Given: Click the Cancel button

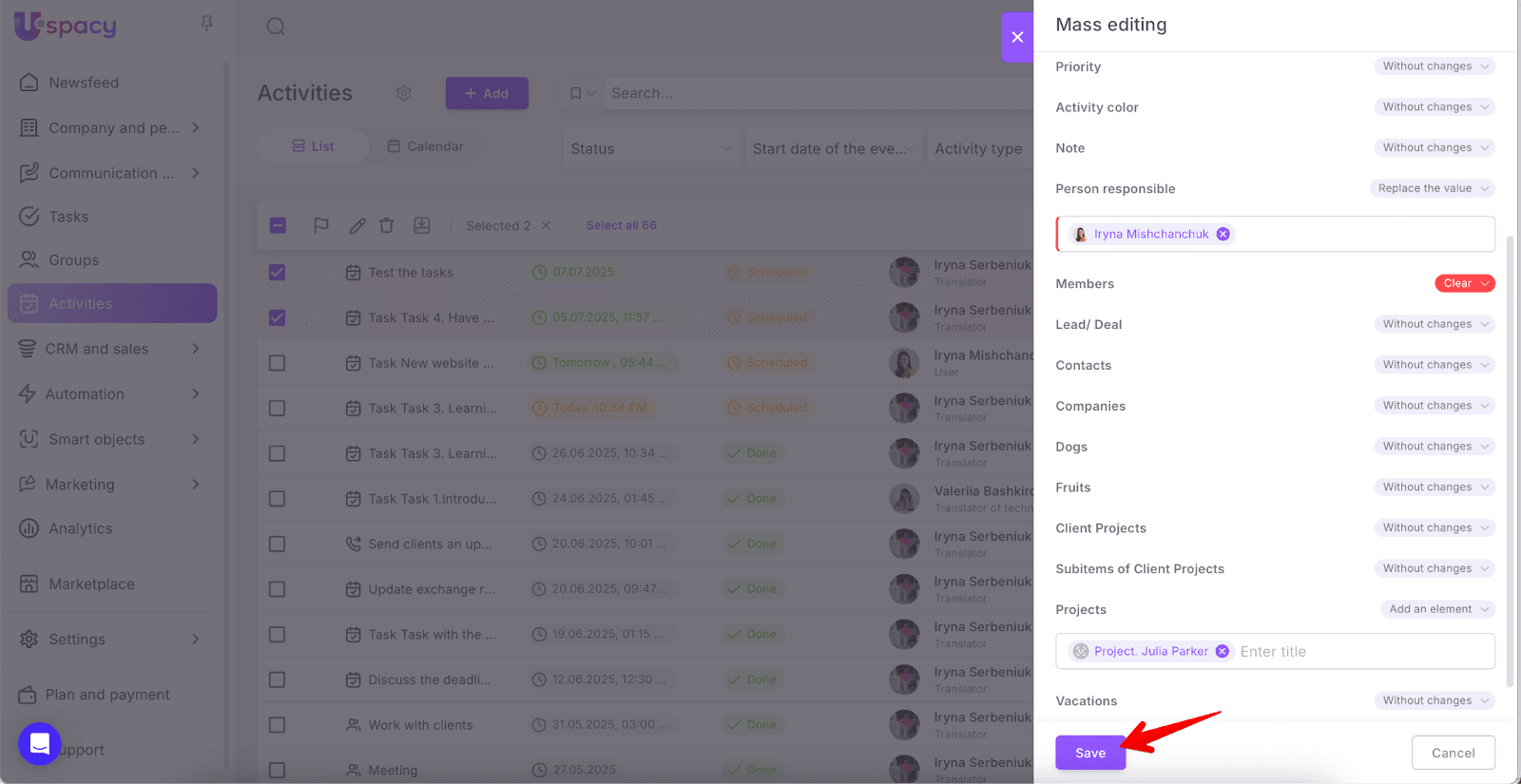Looking at the screenshot, I should tap(1453, 753).
